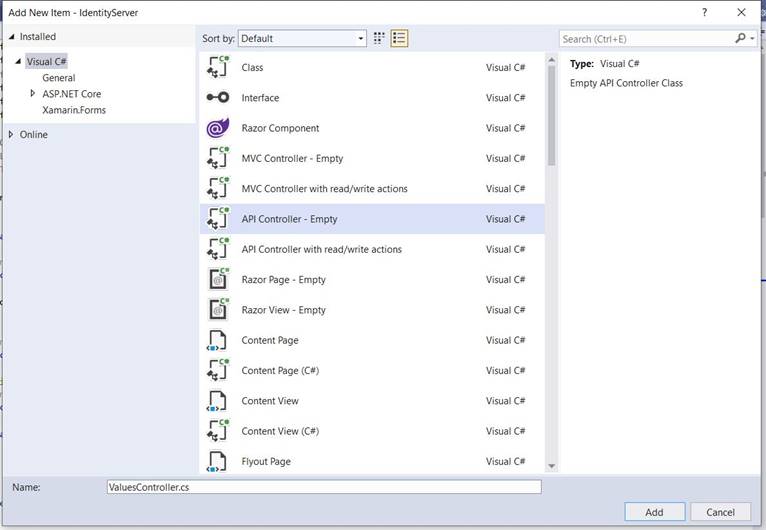Click the API Controller with read/write actions icon
Screen dimensions: 766x530
coord(218,249)
